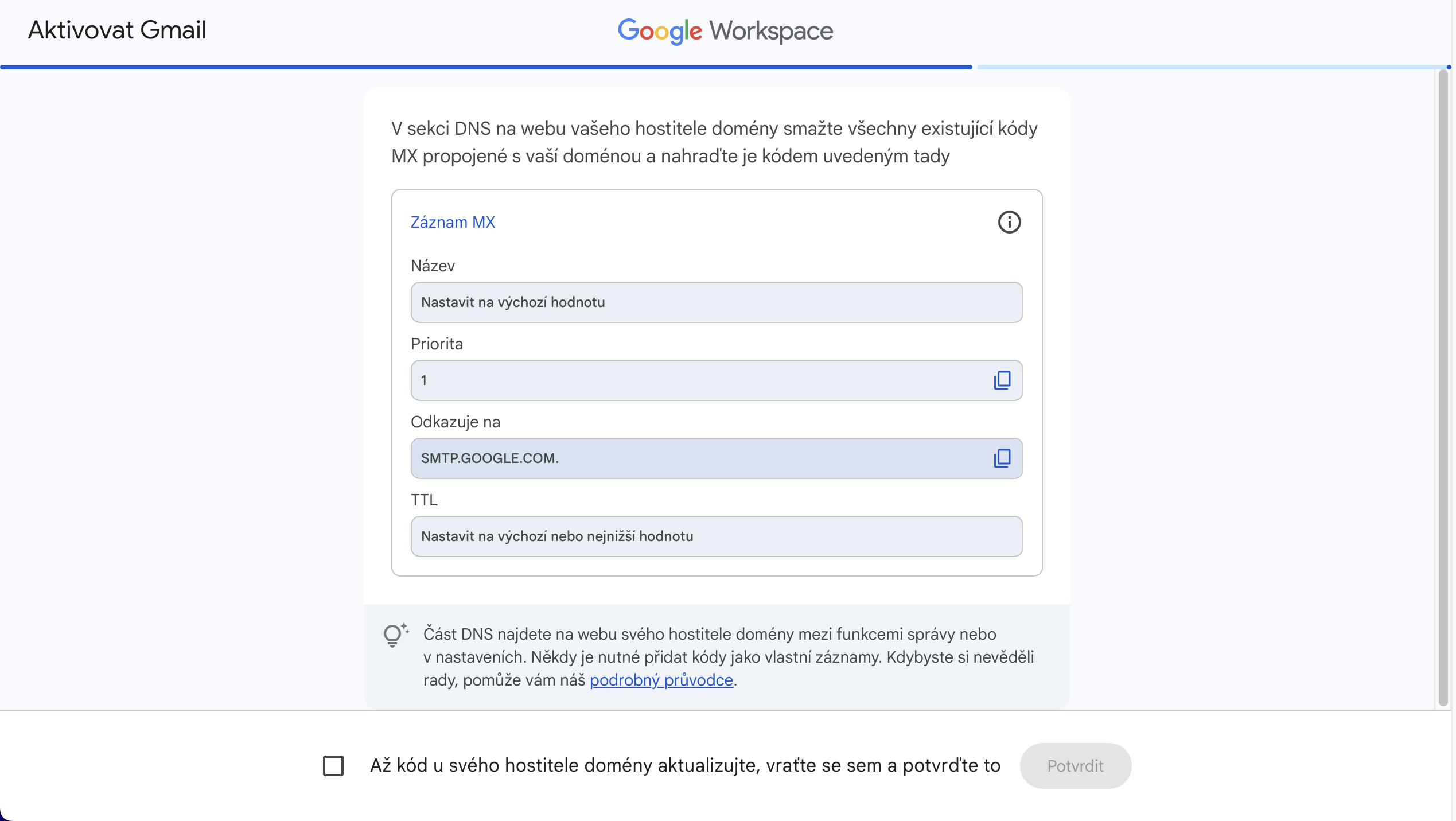Click the info icon beside Záznam MX
The image size is (1456, 821).
click(1009, 222)
